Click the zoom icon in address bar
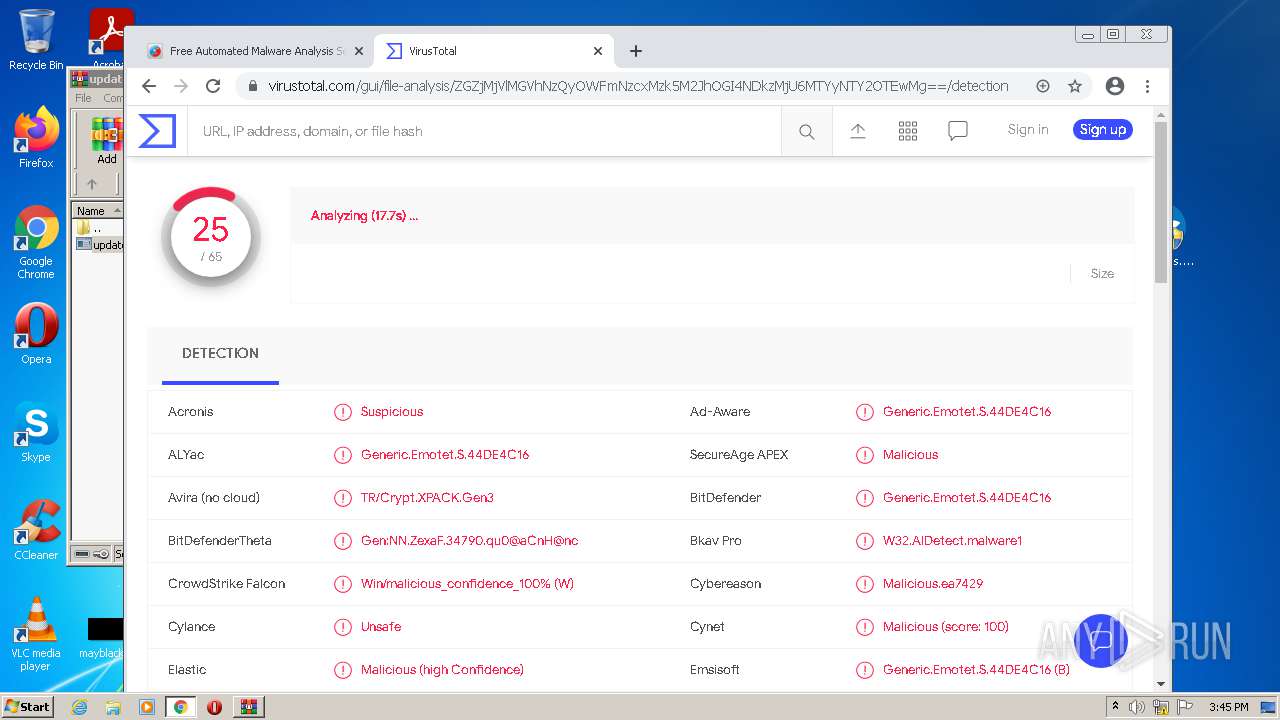Viewport: 1280px width, 720px height. tap(1043, 86)
